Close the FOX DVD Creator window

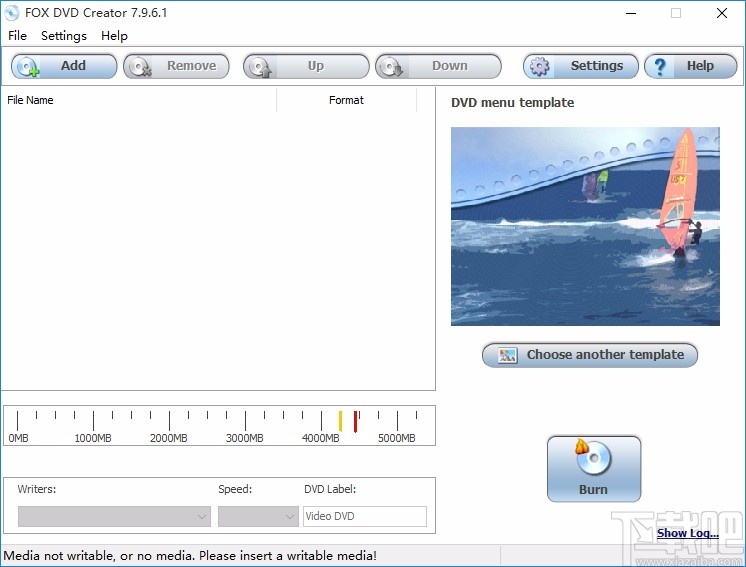click(722, 13)
